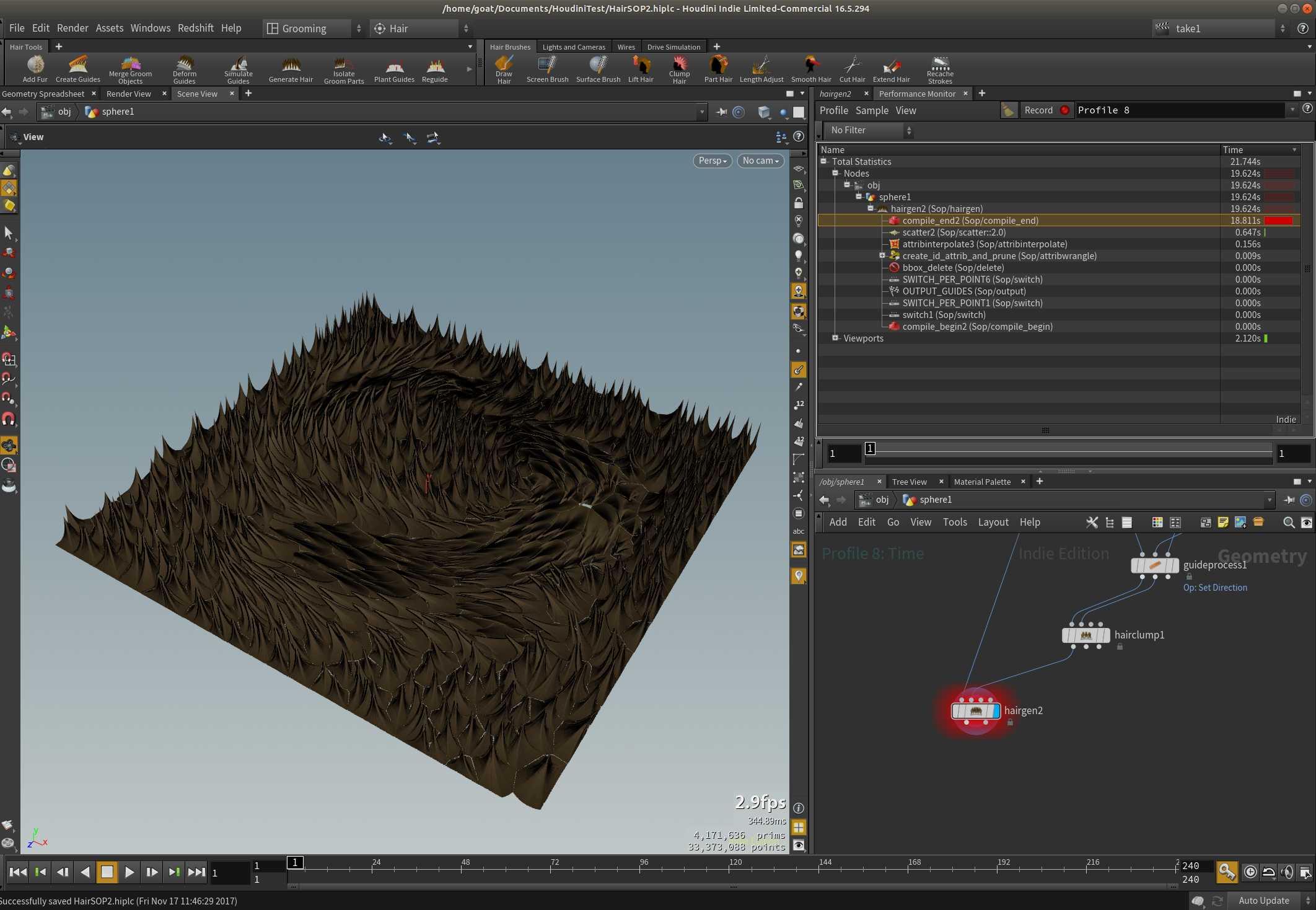Select the Add Fur shelf tool

pos(35,69)
